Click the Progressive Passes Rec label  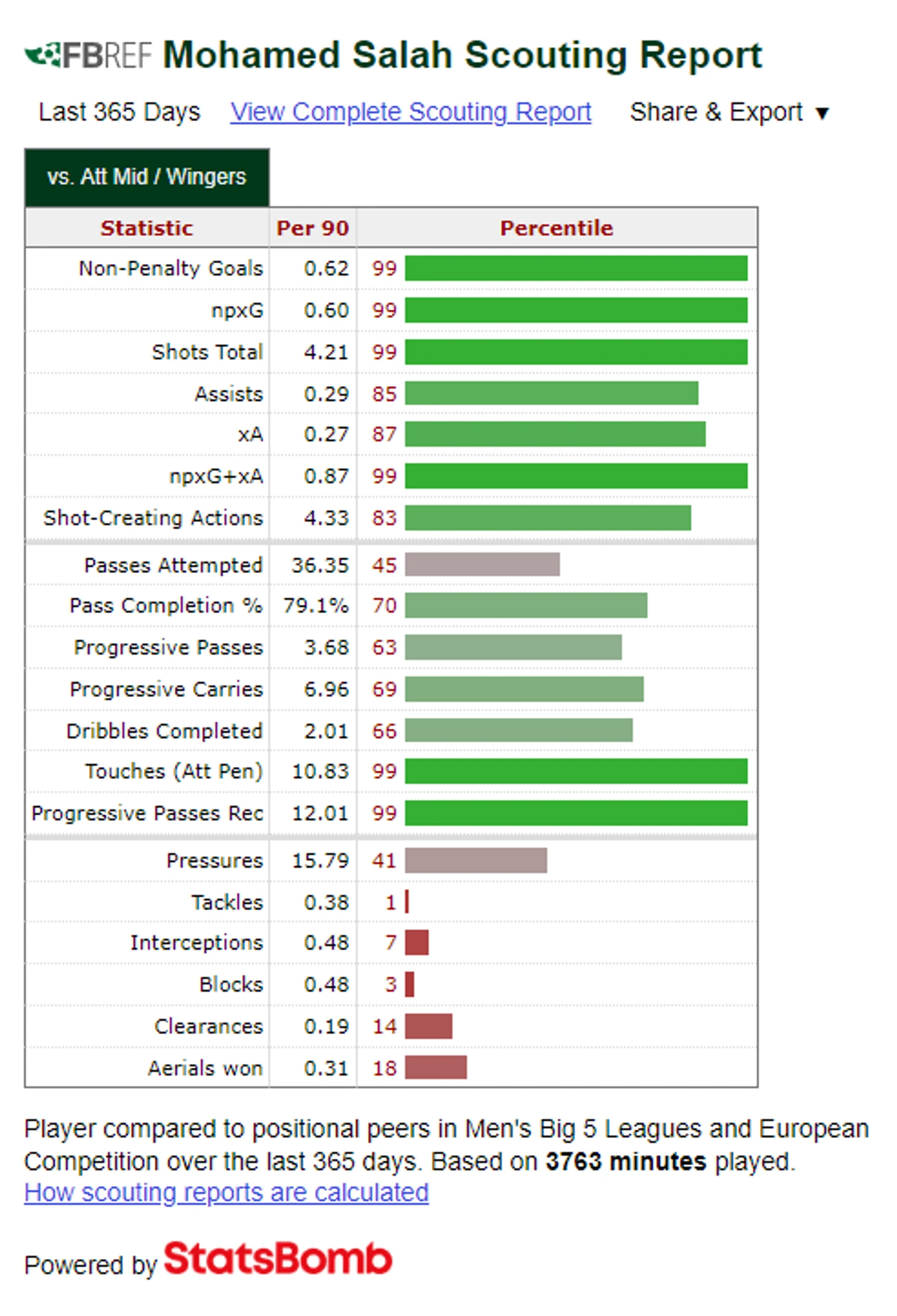click(147, 813)
